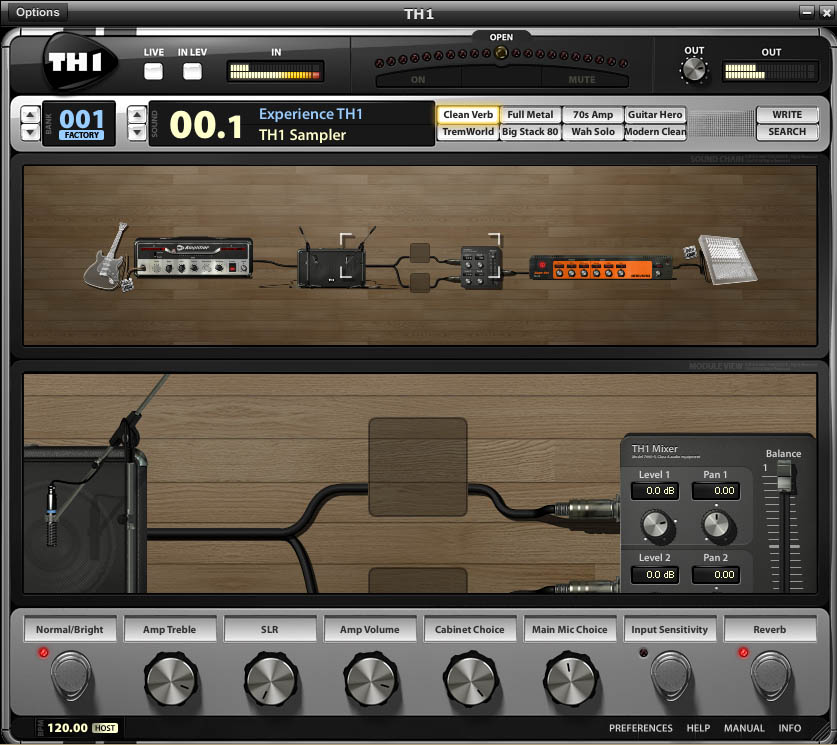Viewport: 837px width, 745px height.
Task: Click the SEARCH button
Action: [787, 132]
